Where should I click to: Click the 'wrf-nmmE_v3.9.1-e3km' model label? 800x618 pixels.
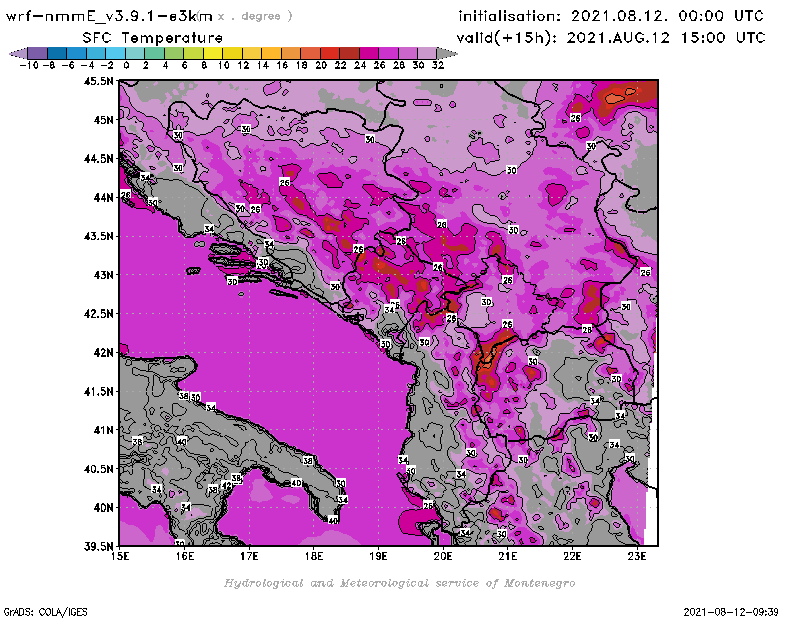109,16
